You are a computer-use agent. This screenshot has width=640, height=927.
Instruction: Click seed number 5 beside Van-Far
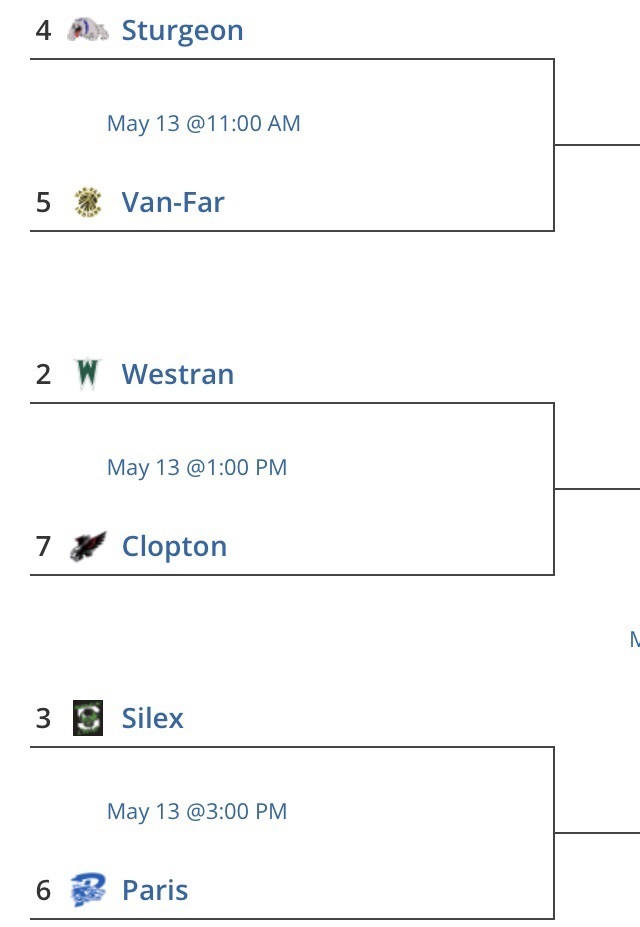tap(43, 202)
